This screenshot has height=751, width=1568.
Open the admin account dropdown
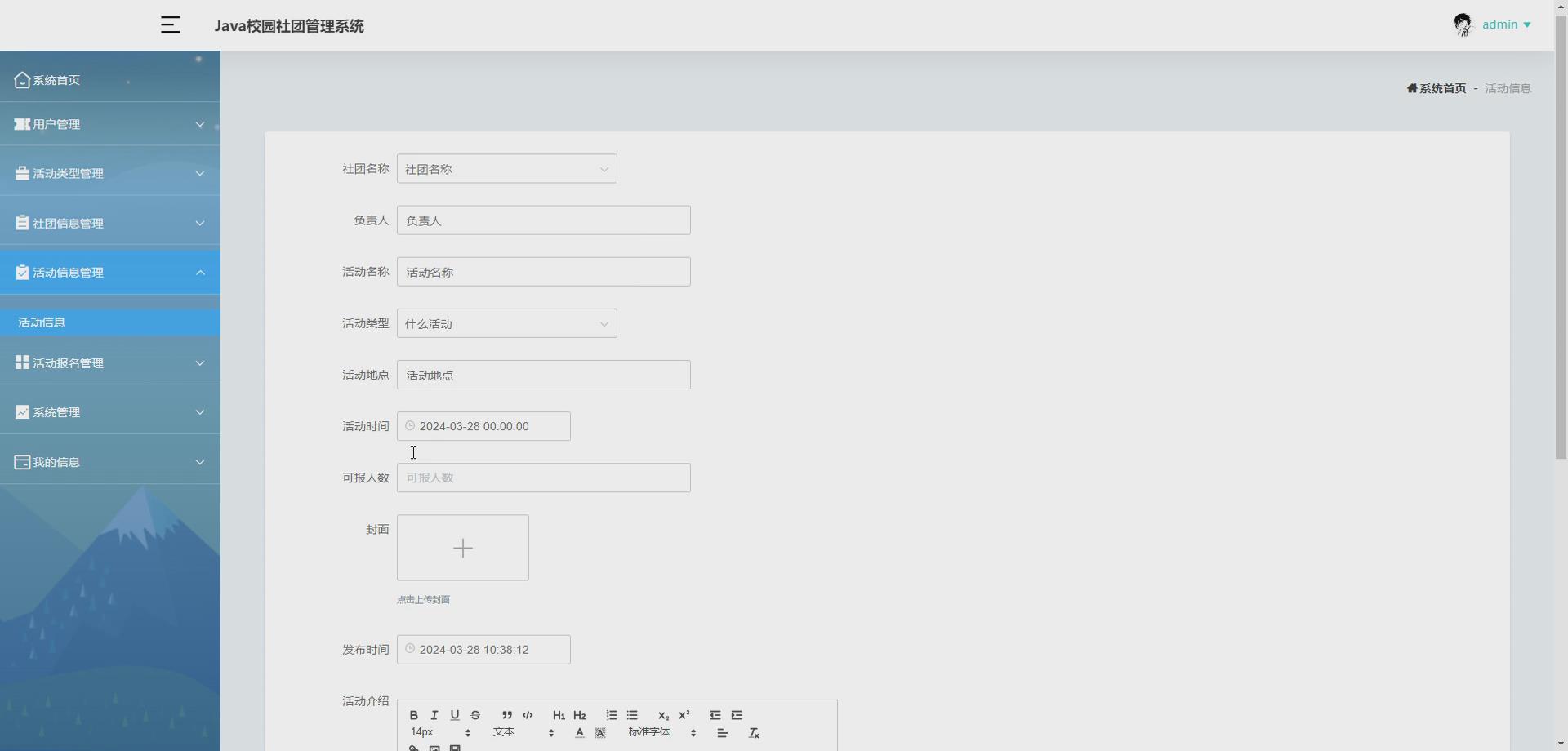1507,24
